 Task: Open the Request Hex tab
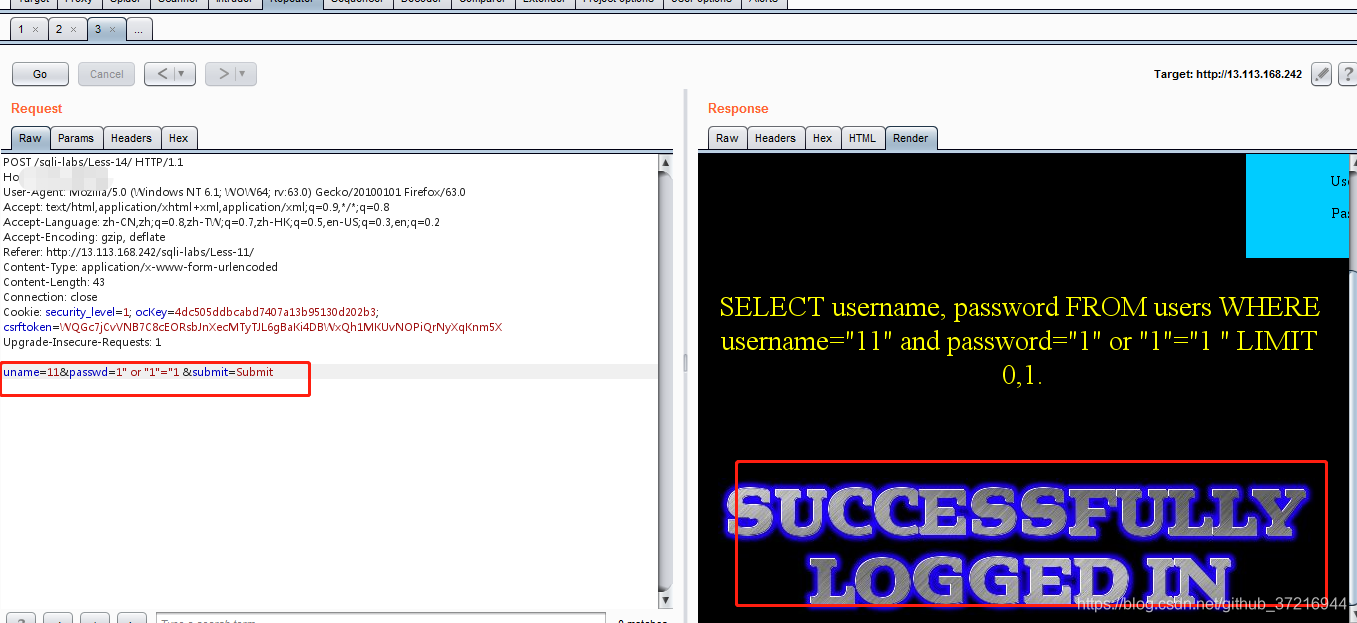tap(178, 138)
